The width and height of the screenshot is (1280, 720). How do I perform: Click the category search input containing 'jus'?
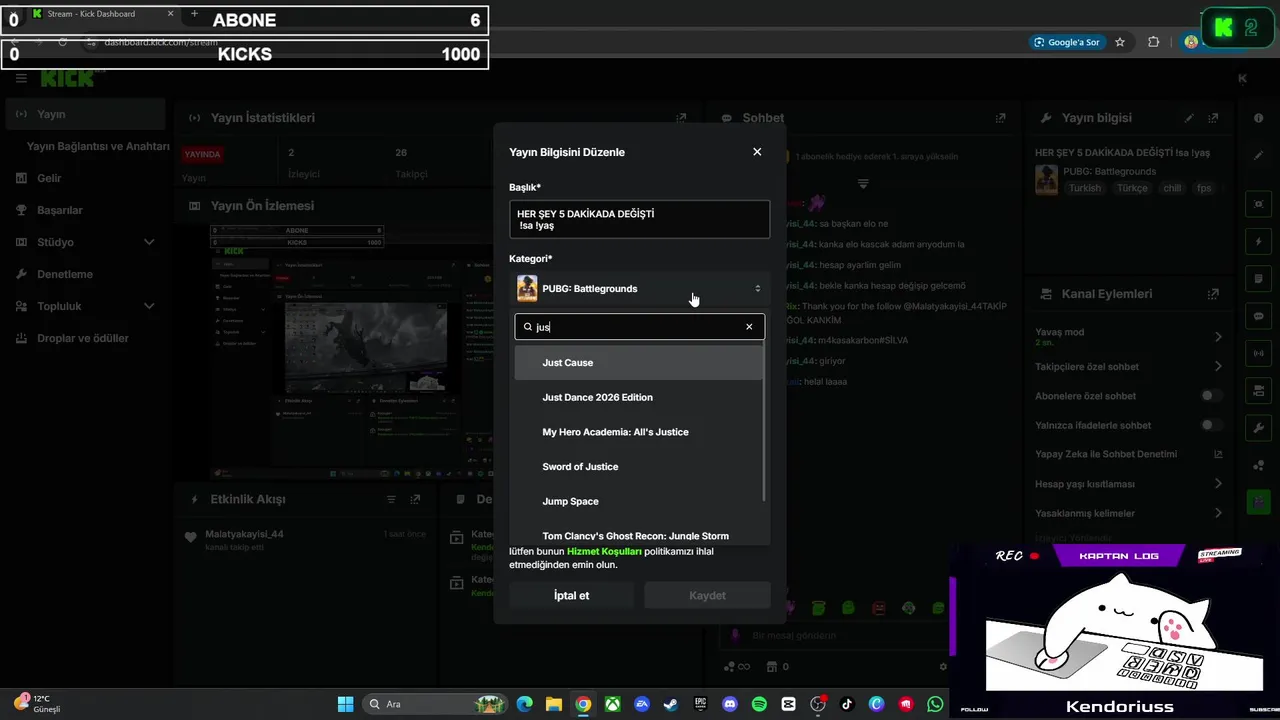(x=639, y=327)
